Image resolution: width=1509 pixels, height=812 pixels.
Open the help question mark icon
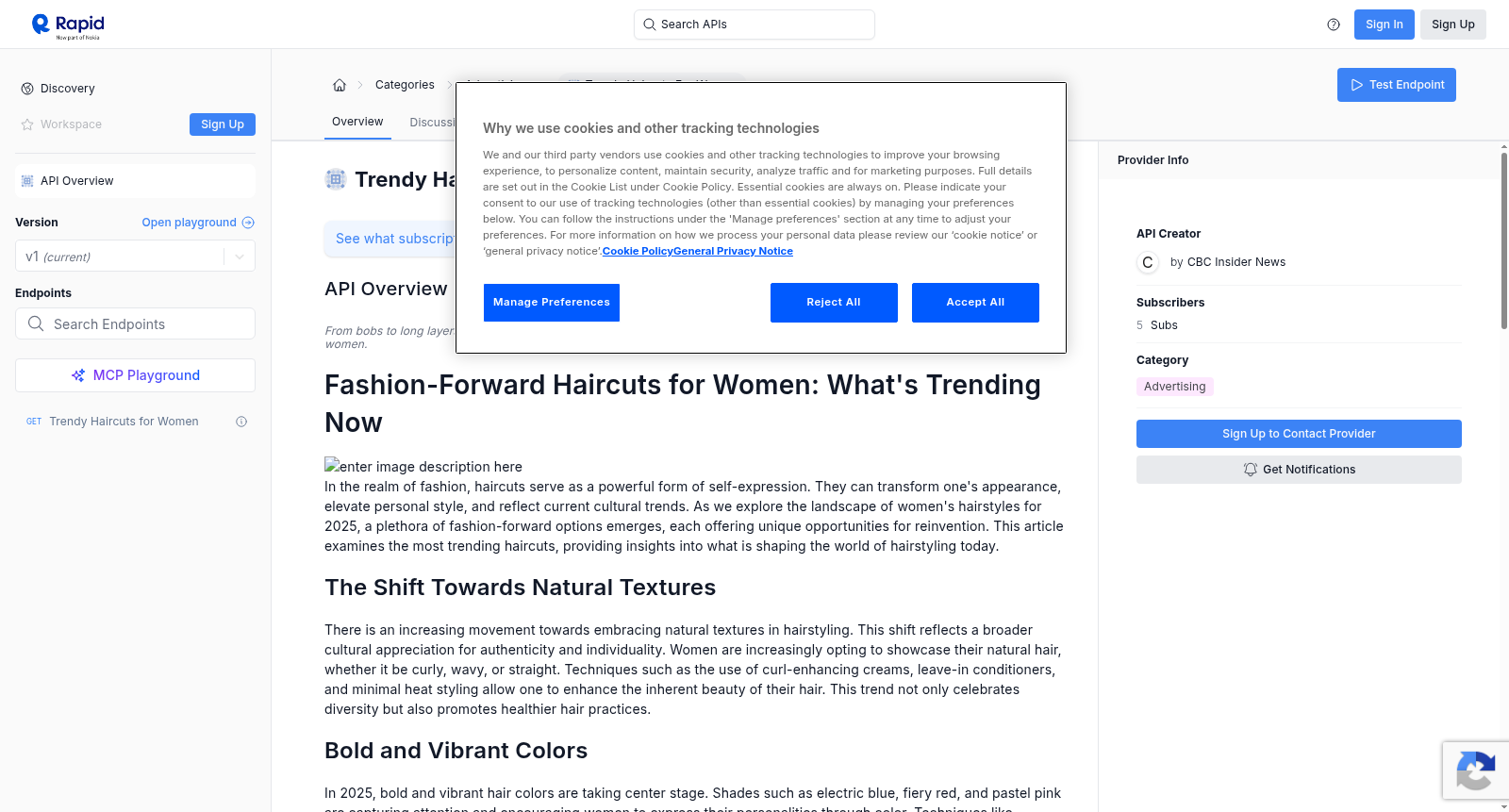[1334, 25]
